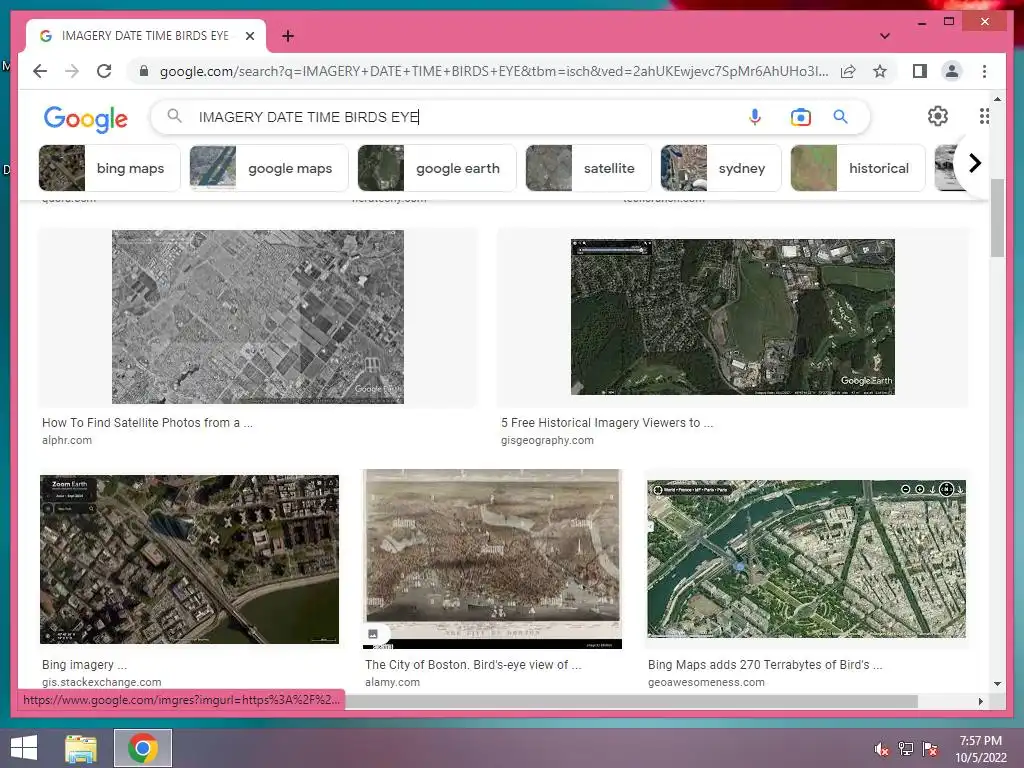Filter by historical chip
1024x768 pixels.
(x=857, y=168)
